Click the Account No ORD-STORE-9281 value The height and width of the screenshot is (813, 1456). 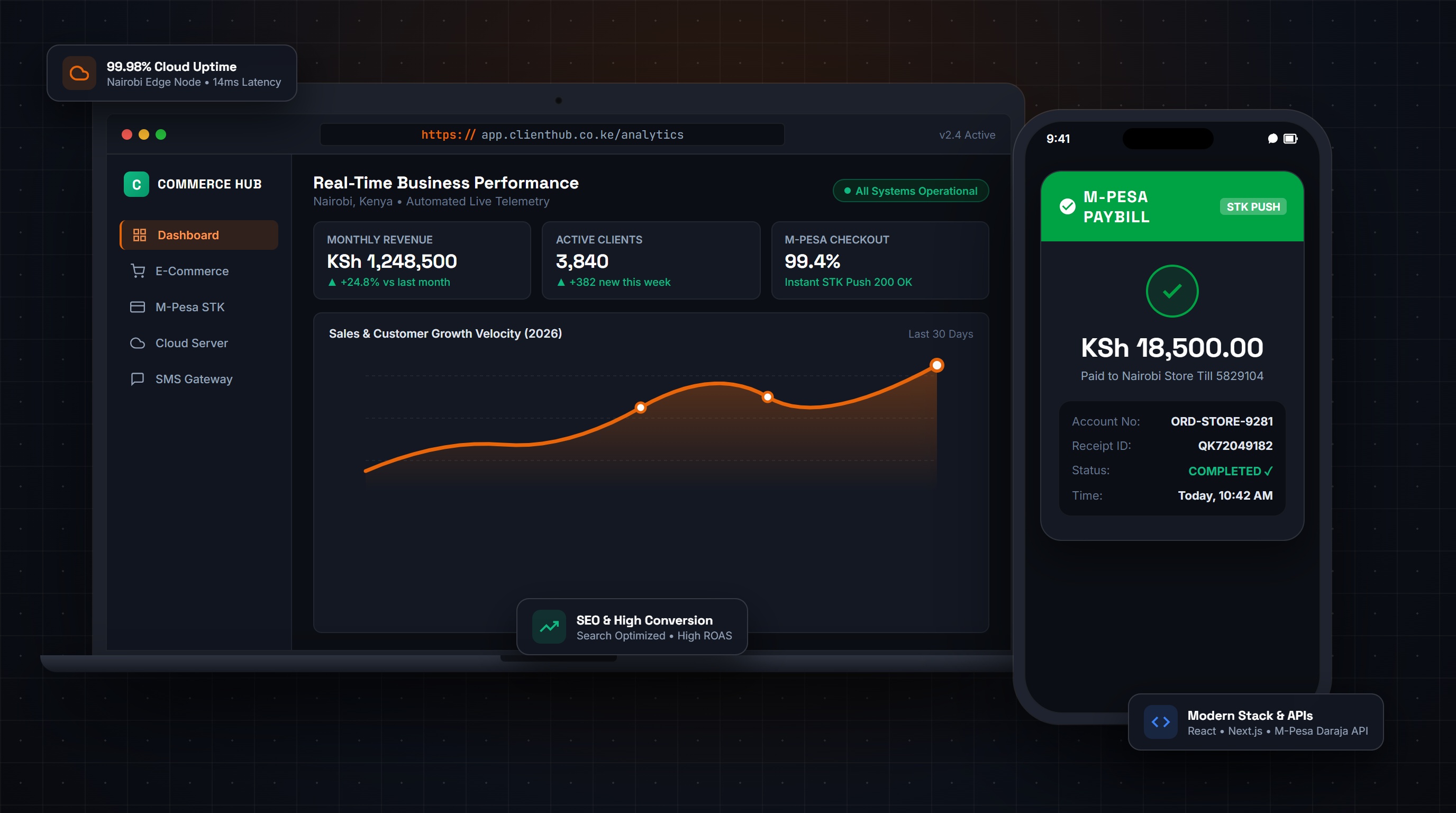[x=1222, y=422]
